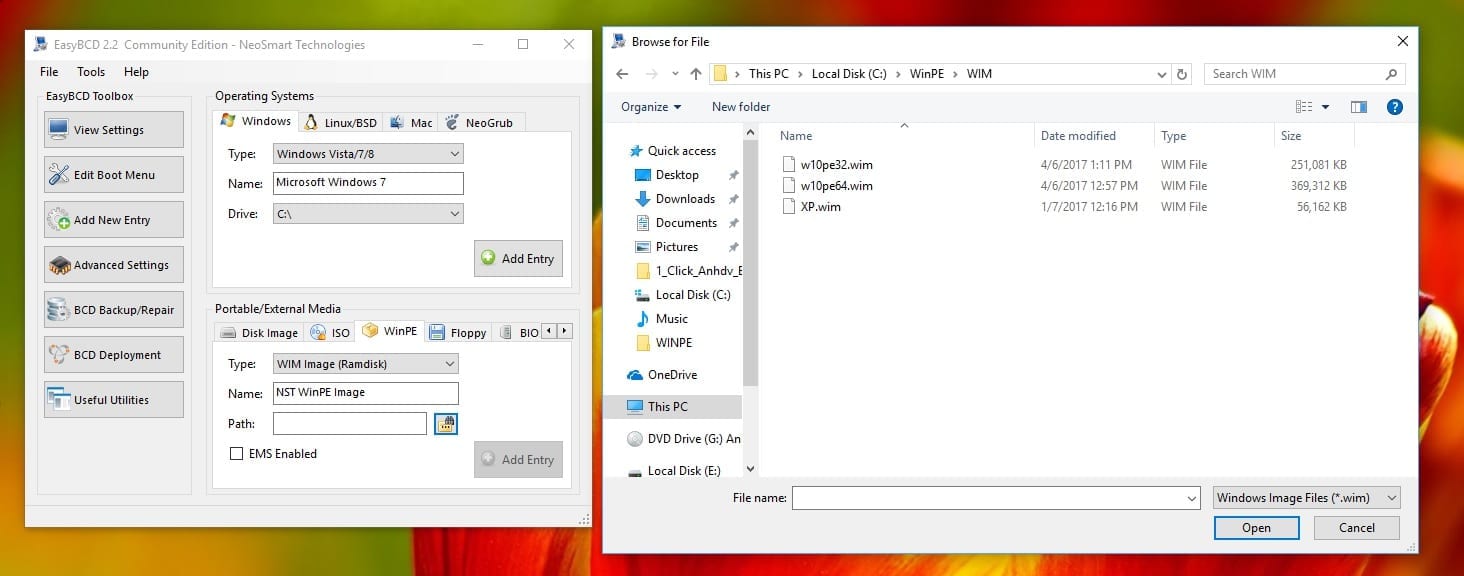Click Add New Entry toolbox button
Screen dimensions: 1464x576
click(113, 220)
